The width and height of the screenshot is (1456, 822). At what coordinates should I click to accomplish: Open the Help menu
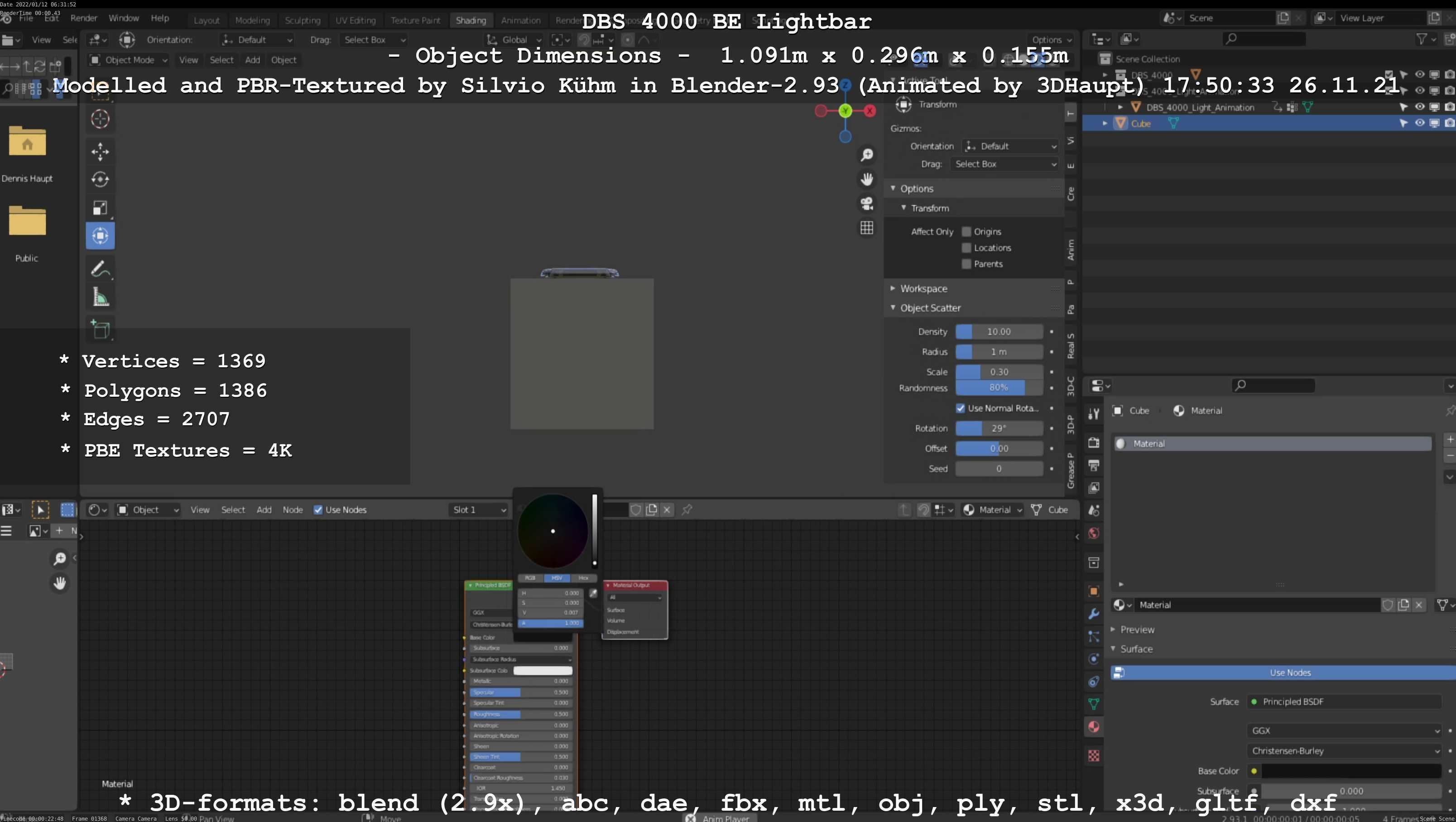tap(159, 18)
